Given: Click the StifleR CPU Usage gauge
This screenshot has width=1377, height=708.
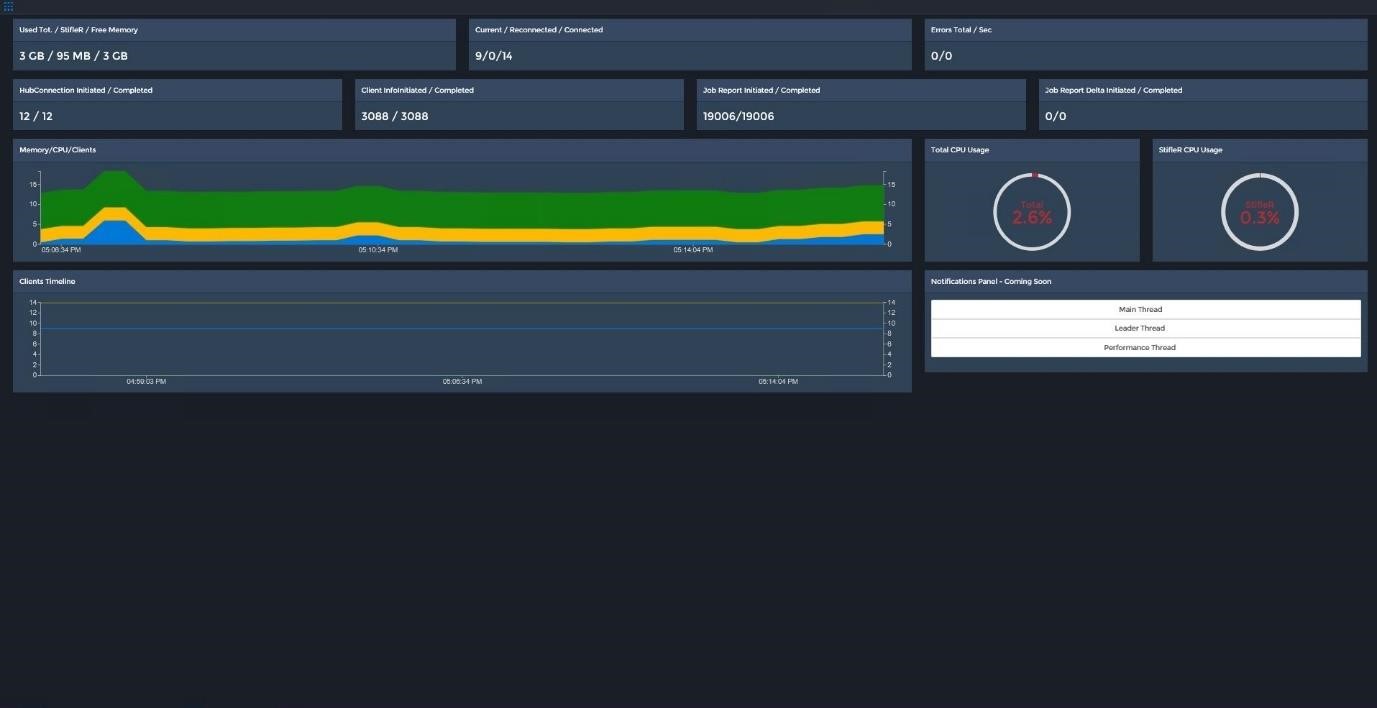Looking at the screenshot, I should coord(1260,212).
